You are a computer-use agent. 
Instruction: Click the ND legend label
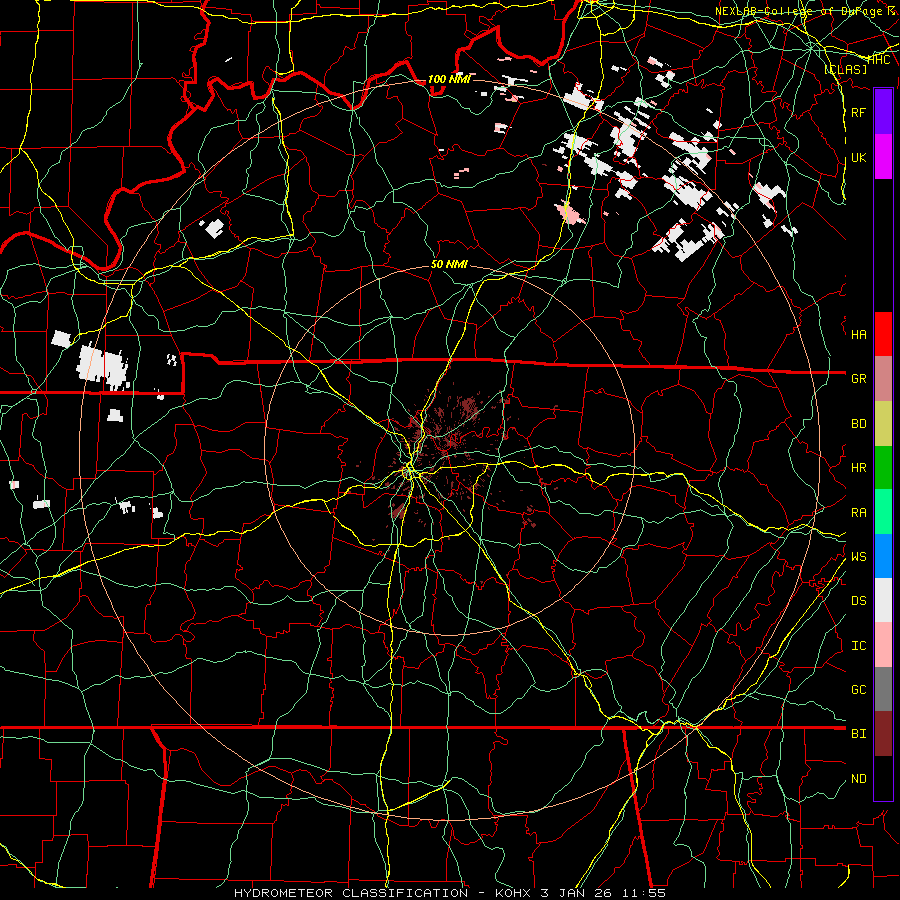point(858,779)
